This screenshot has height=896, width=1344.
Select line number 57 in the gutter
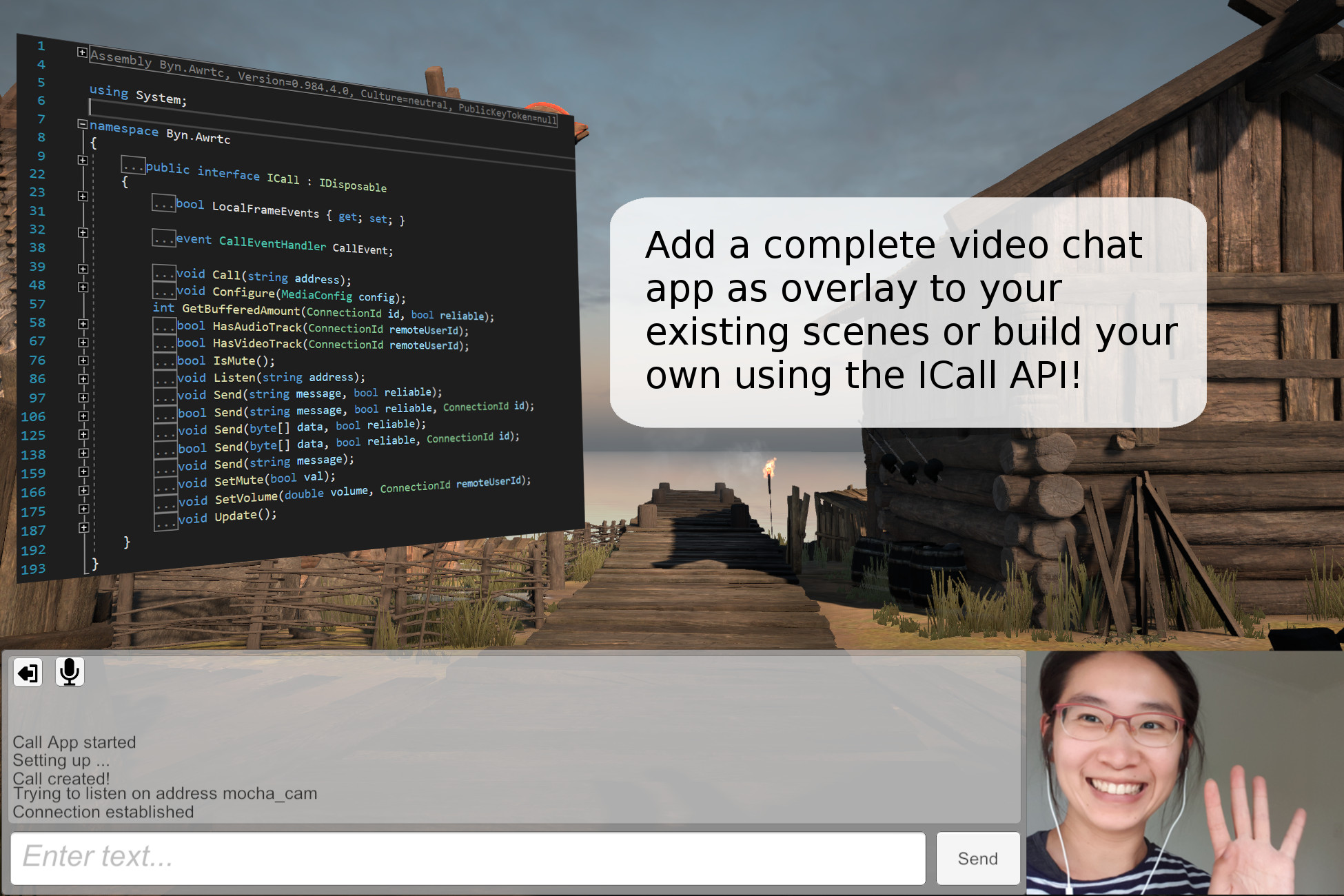point(38,303)
